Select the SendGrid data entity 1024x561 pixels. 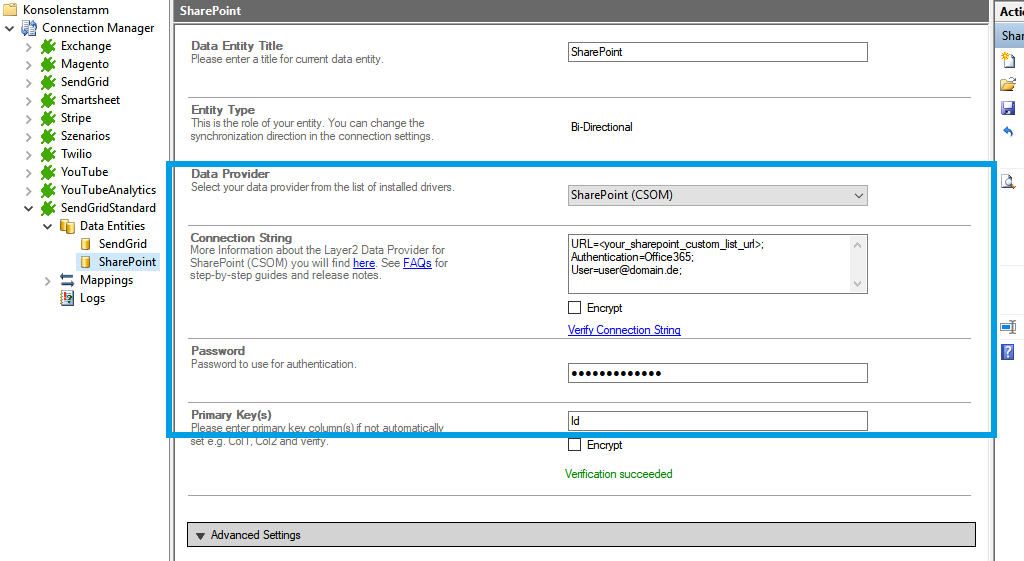pos(122,244)
